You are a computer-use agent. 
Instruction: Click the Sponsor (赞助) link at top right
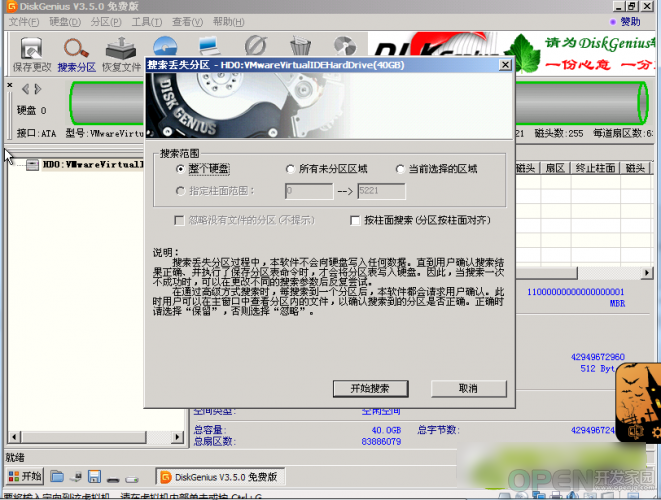[630, 22]
